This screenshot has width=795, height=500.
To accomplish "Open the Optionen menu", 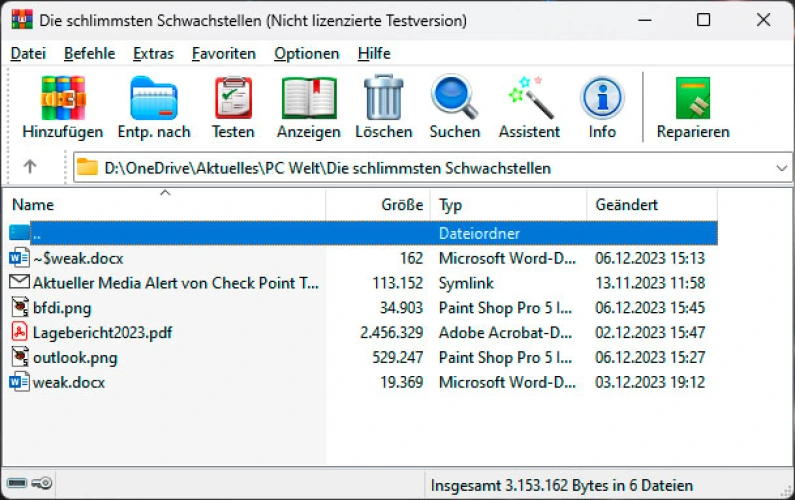I will click(x=306, y=54).
